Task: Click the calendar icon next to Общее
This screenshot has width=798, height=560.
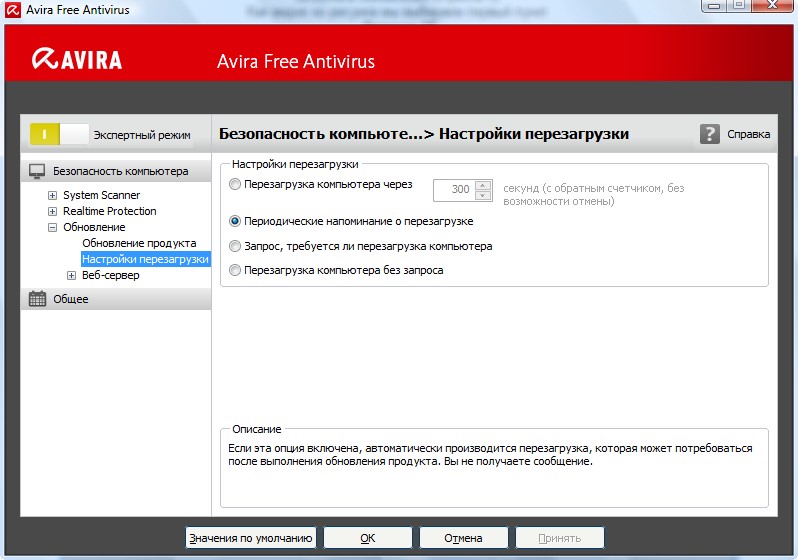Action: 37,299
